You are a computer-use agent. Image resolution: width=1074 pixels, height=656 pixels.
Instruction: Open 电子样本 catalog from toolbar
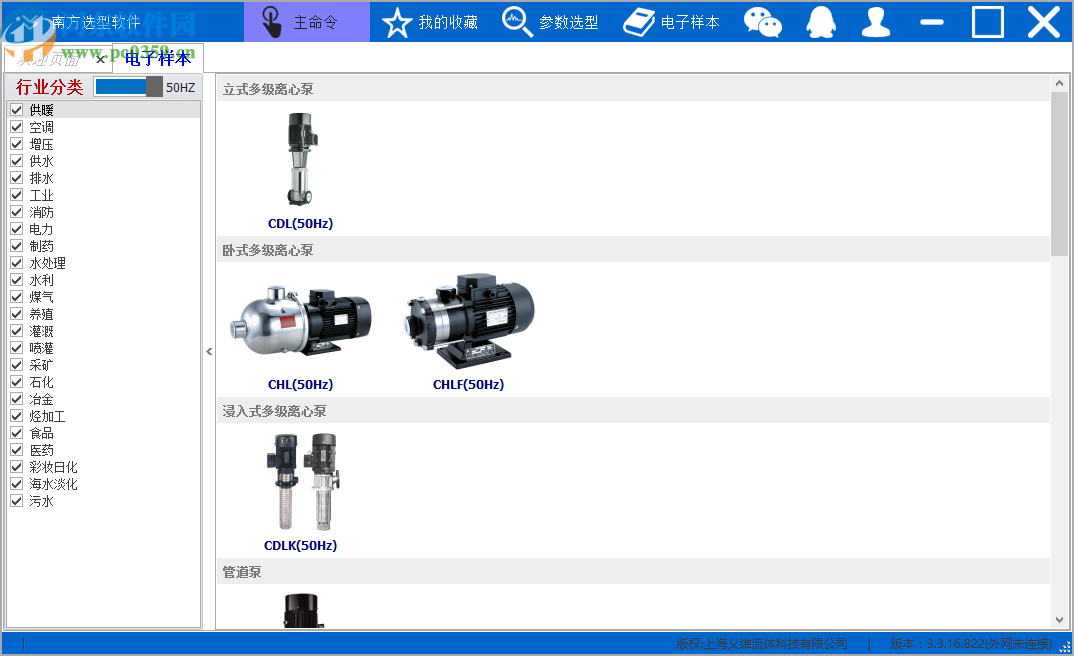coord(672,22)
